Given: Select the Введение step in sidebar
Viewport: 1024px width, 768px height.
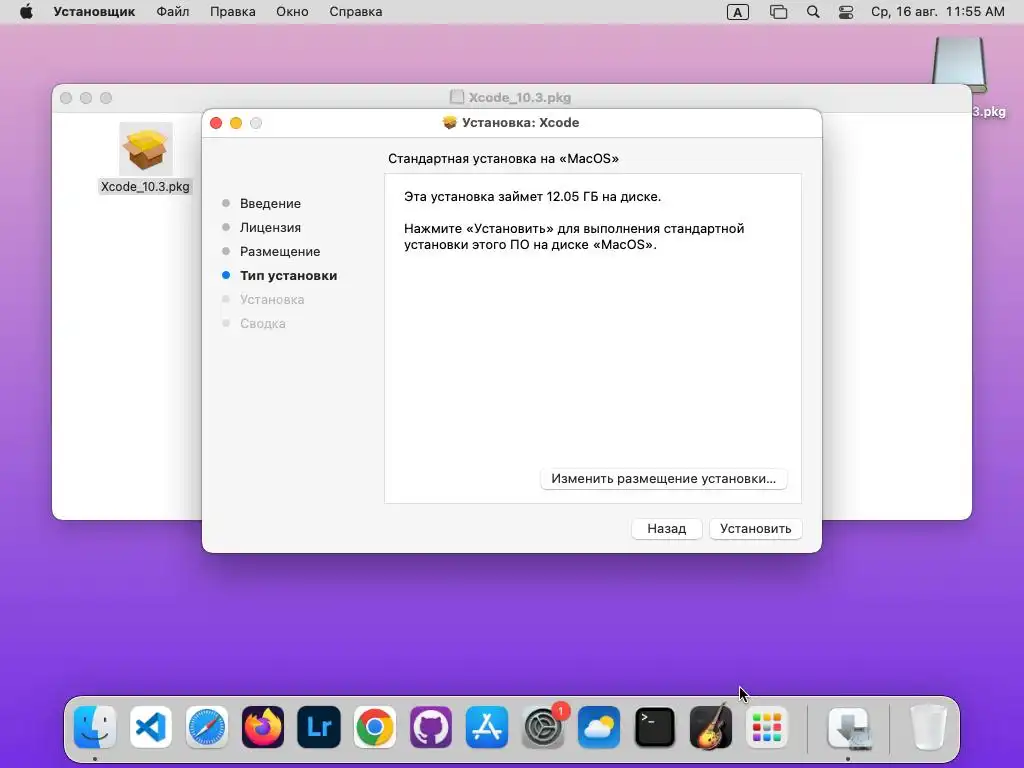Looking at the screenshot, I should [270, 203].
